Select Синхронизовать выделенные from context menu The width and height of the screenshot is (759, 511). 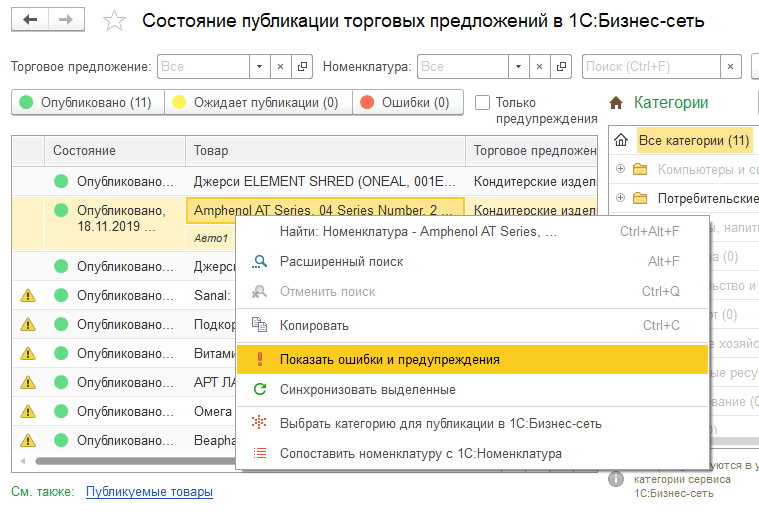(367, 389)
